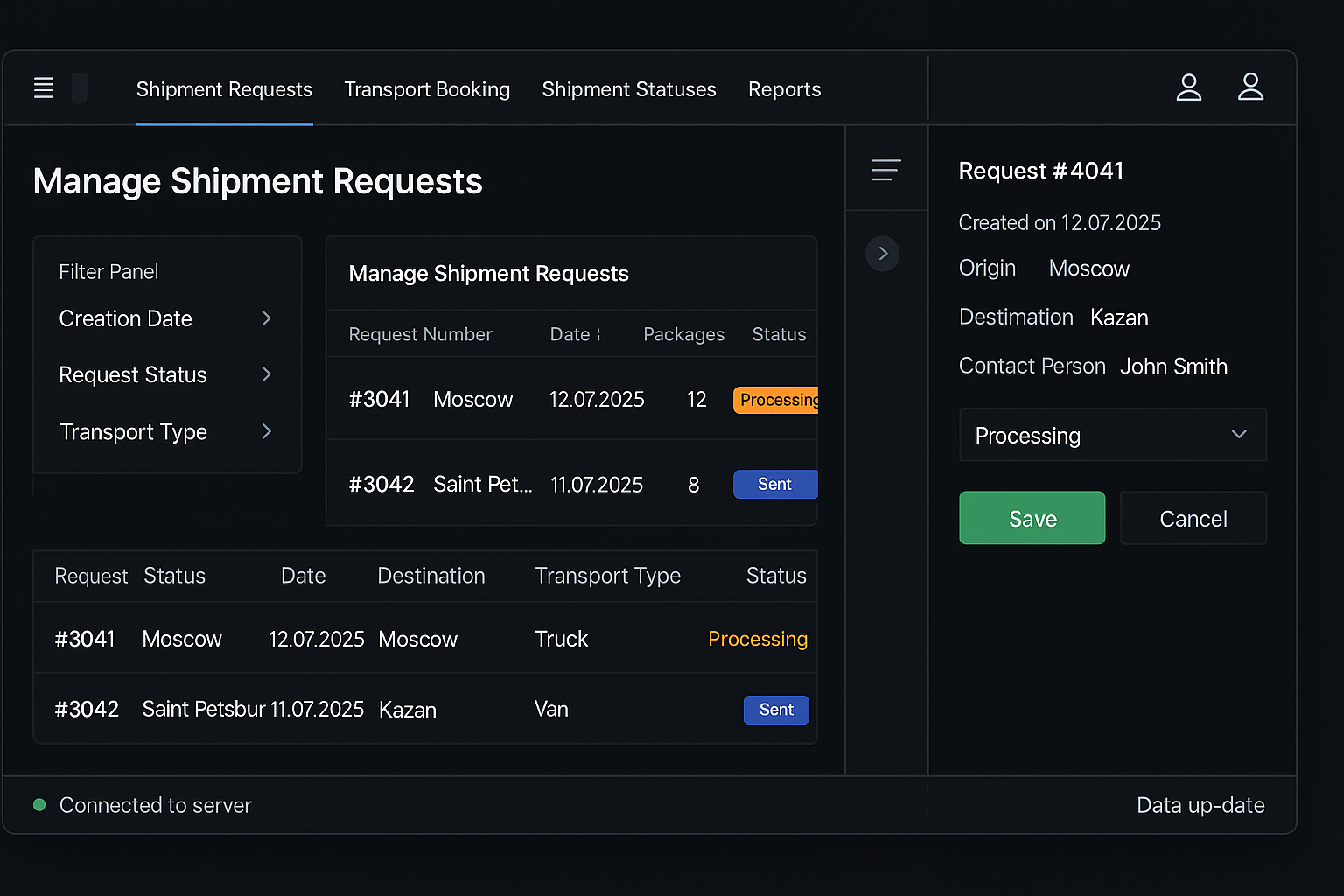
Task: Expand the Creation Date filter
Action: coord(166,318)
